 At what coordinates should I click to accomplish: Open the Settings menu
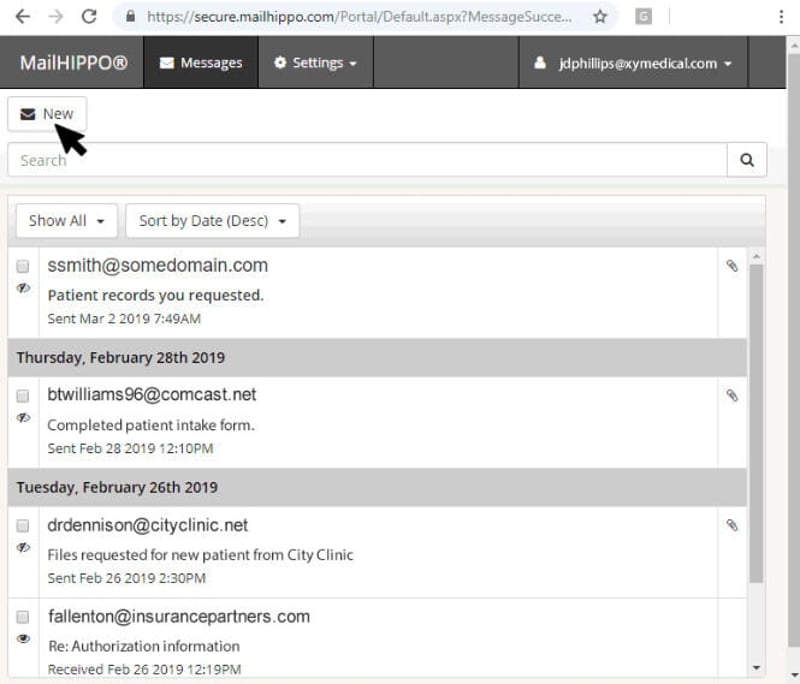[x=315, y=63]
